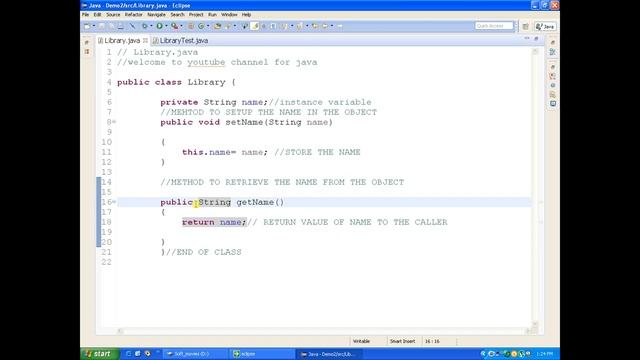The height and width of the screenshot is (360, 640).
Task: Expand the External Tools dropdown arrow
Action: (x=181, y=26)
